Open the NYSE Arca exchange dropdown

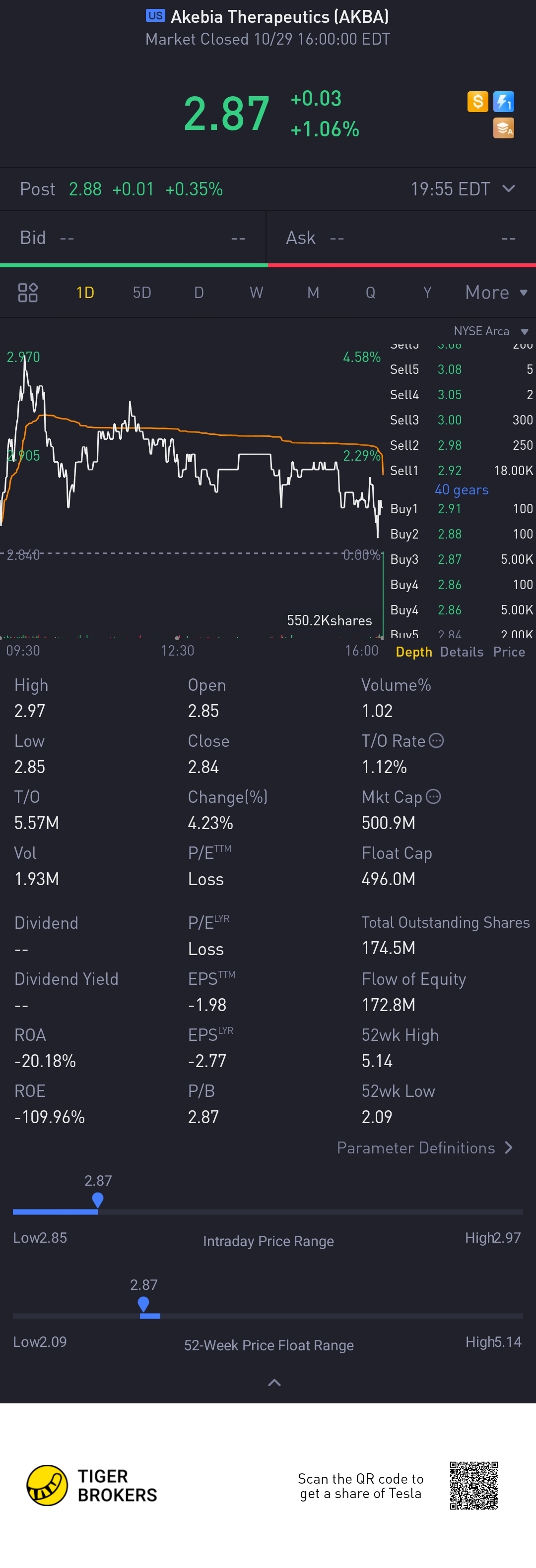[x=491, y=331]
